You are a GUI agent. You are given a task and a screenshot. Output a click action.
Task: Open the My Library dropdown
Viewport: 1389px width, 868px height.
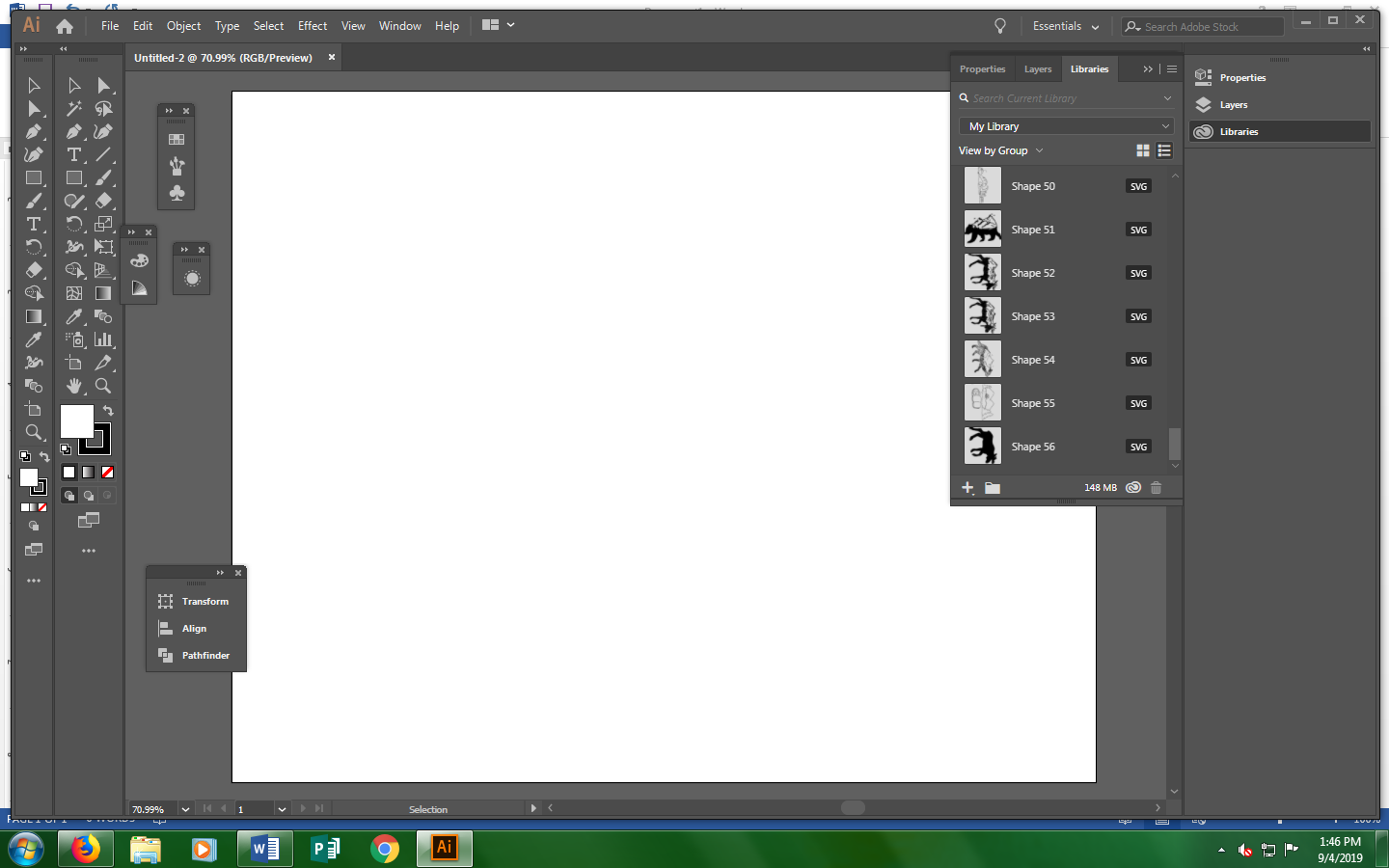[1066, 126]
